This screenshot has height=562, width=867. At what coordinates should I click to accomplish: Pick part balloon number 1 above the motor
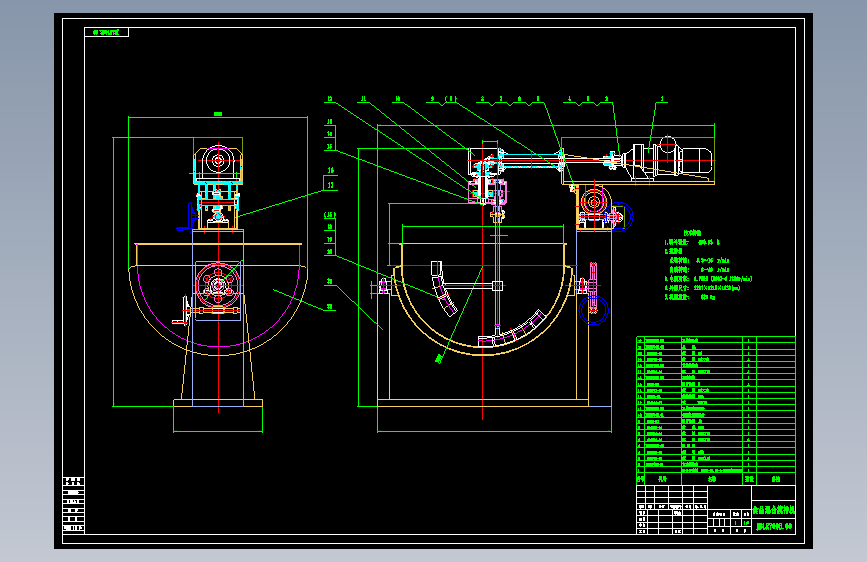(x=662, y=100)
